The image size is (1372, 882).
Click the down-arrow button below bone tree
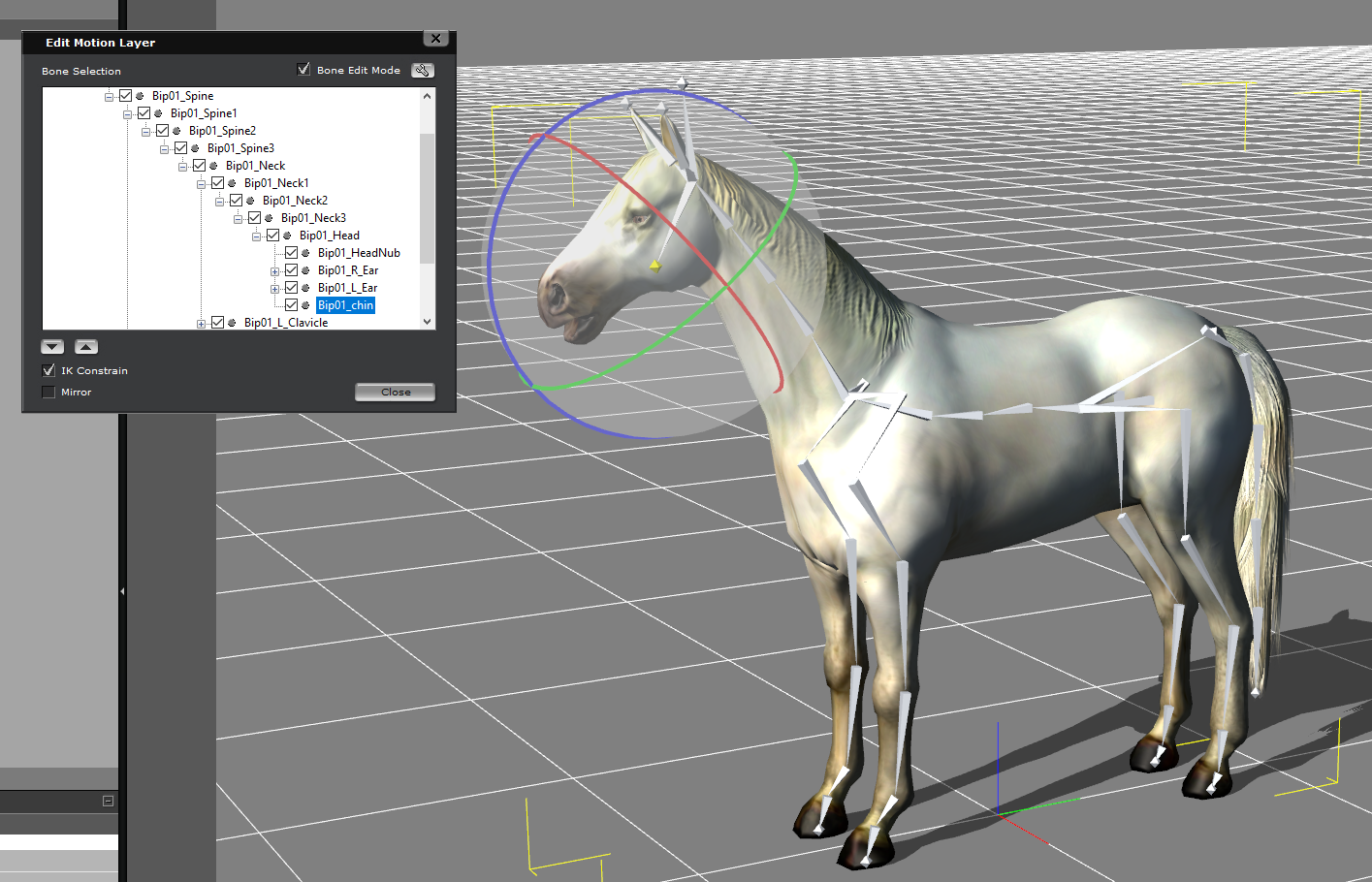[x=52, y=347]
